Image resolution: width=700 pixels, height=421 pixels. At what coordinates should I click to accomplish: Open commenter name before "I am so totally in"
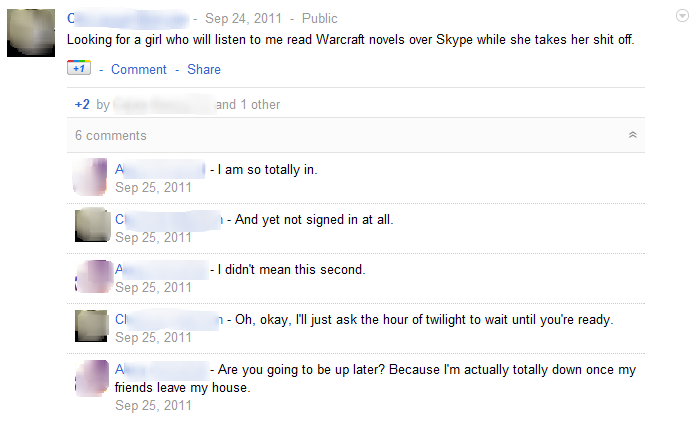(x=160, y=169)
